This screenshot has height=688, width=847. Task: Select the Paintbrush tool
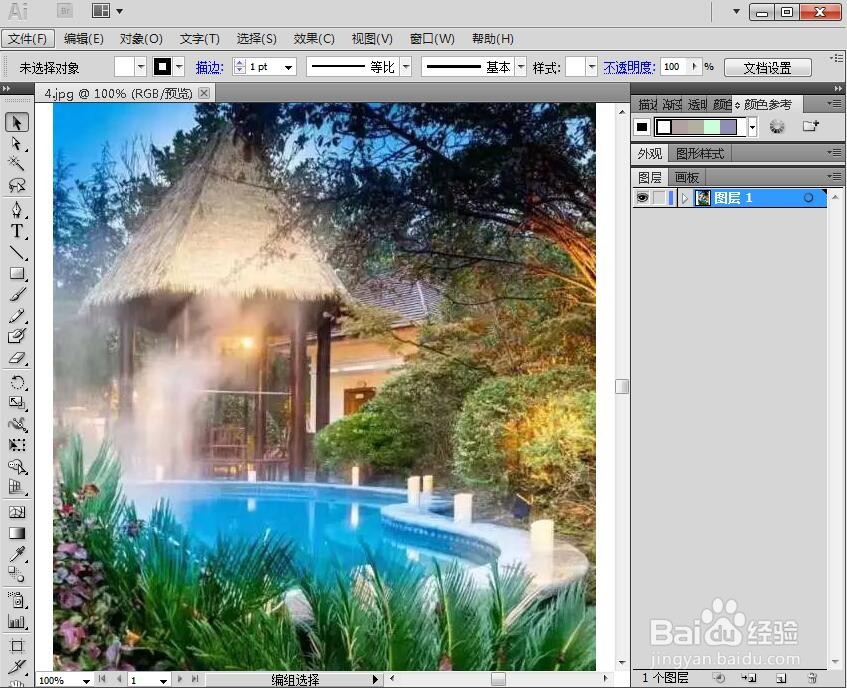point(17,294)
